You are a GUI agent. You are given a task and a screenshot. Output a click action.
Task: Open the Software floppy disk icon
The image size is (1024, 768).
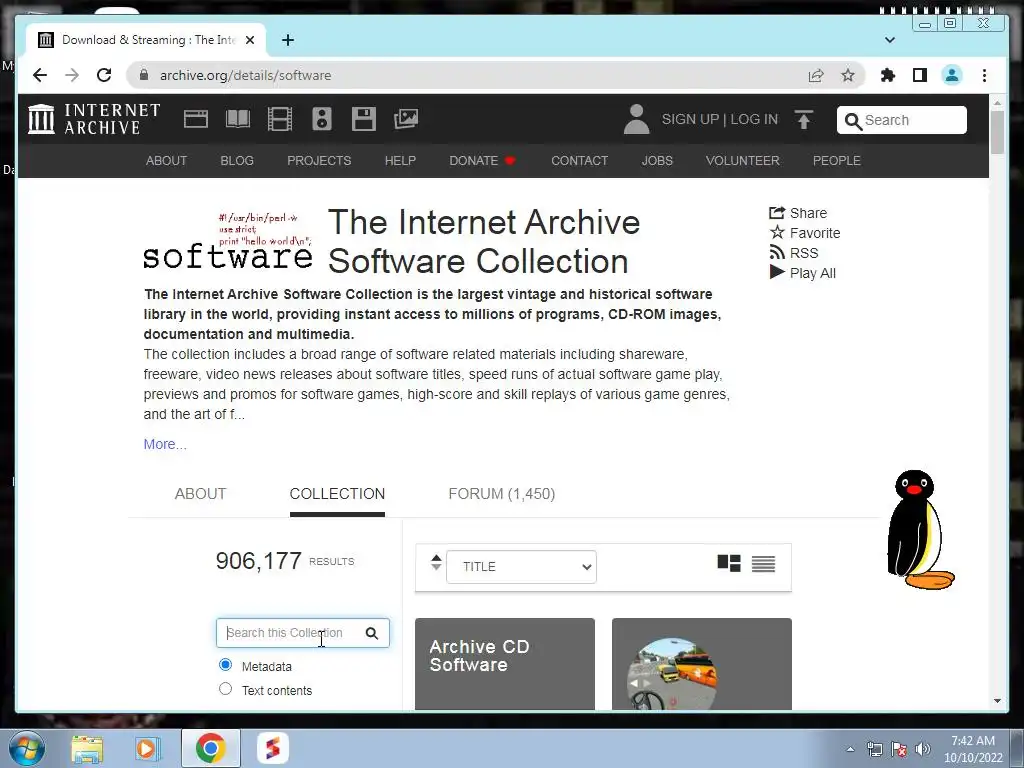[x=364, y=119]
